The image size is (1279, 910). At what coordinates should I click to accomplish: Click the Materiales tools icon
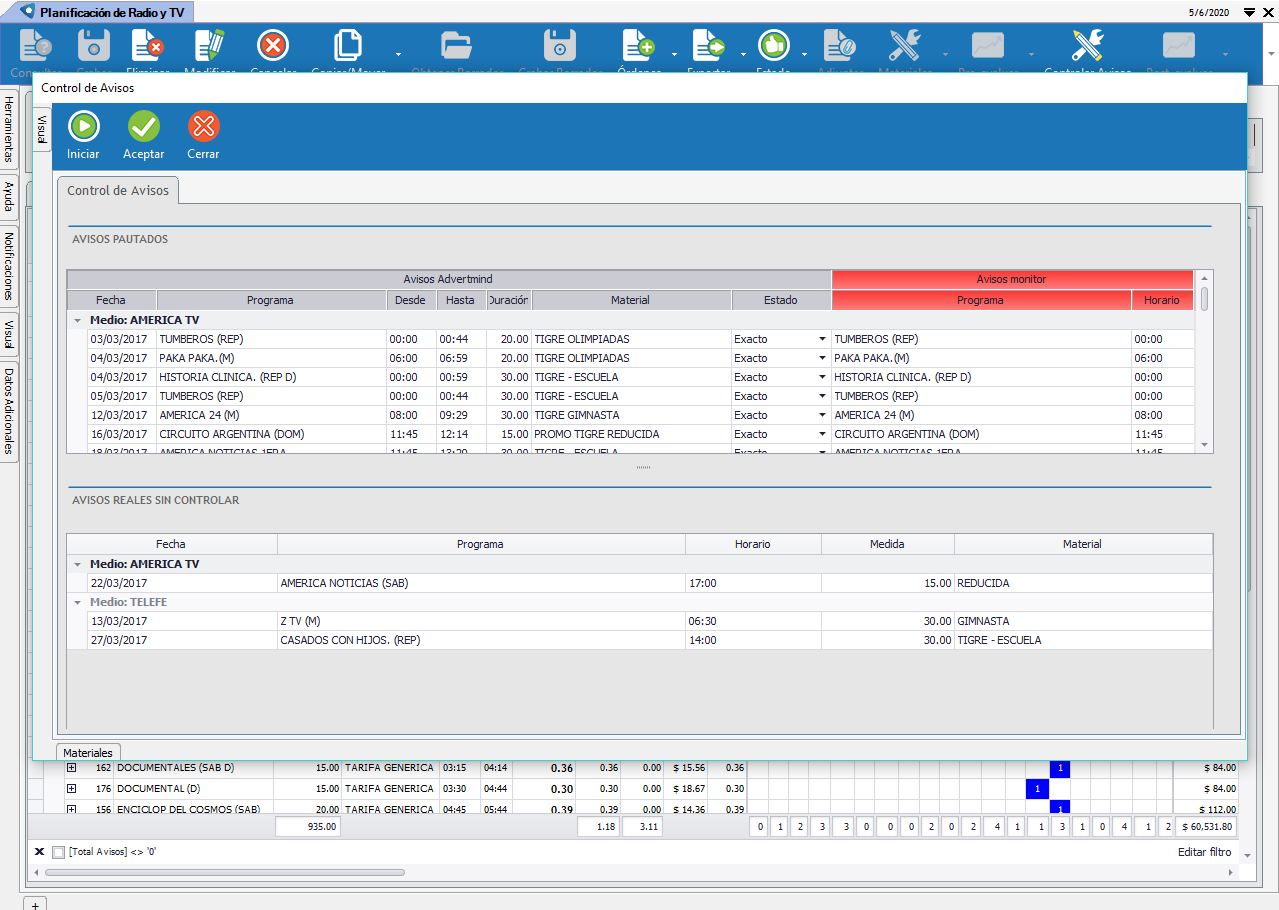tap(904, 46)
